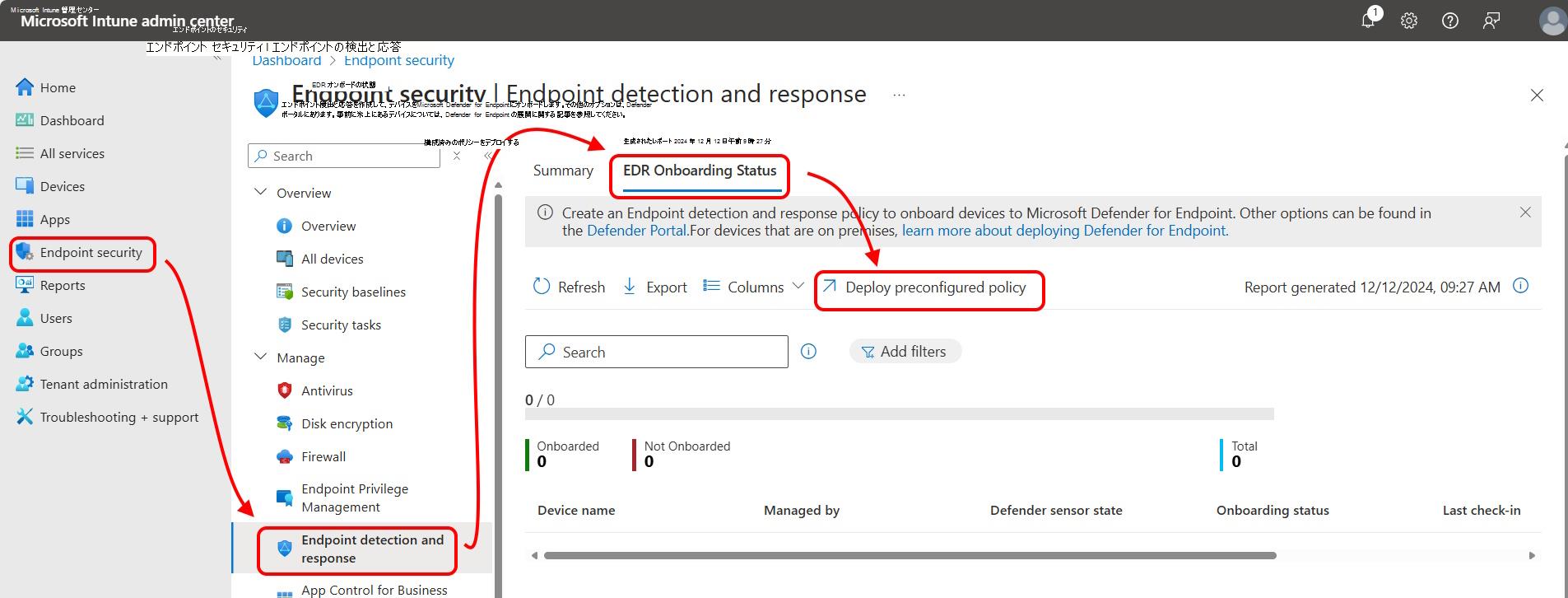The height and width of the screenshot is (598, 1568).
Task: Collapse the blade menu with double chevron
Action: pos(488,156)
